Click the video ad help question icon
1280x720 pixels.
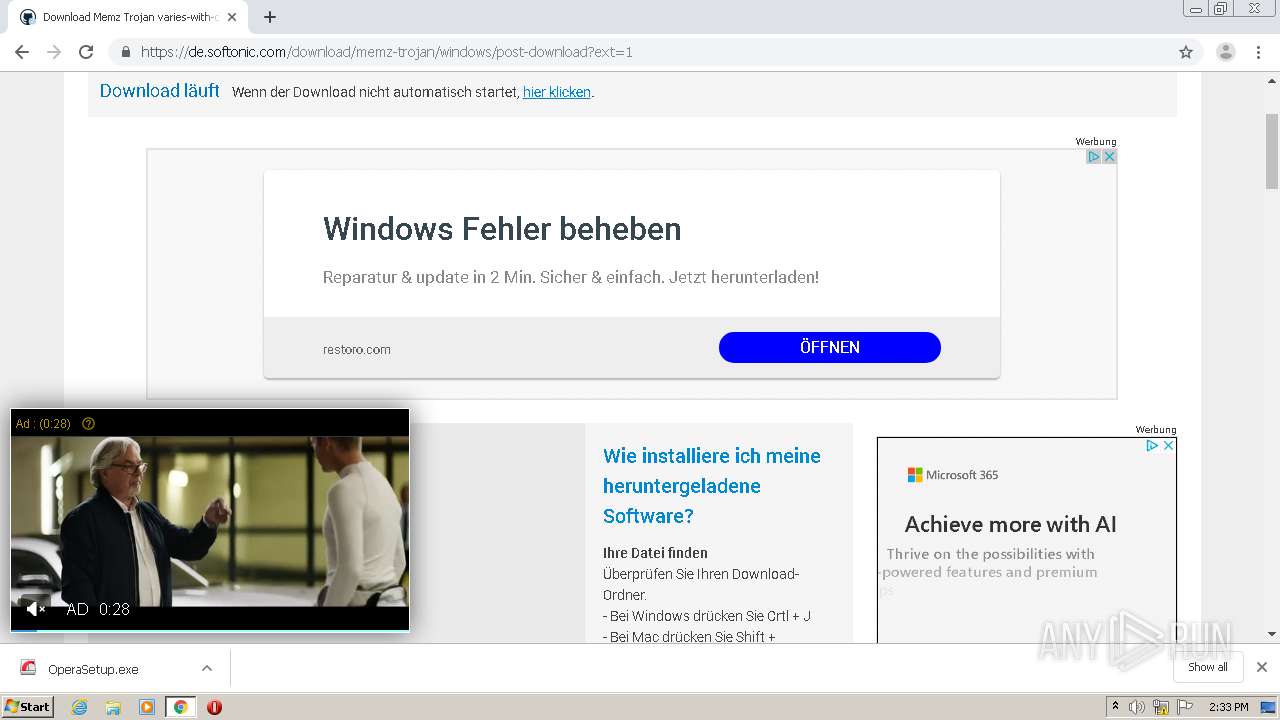[88, 424]
